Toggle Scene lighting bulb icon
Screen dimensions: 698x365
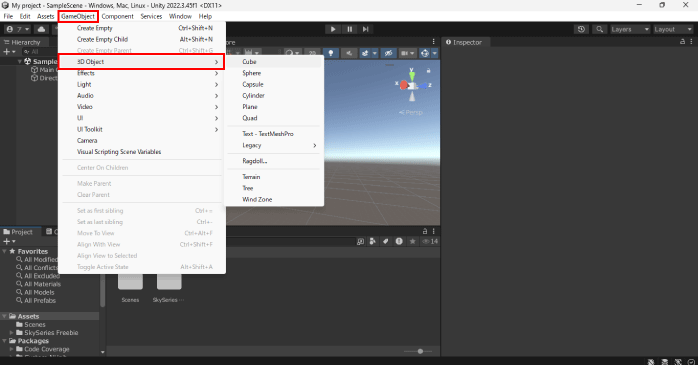click(331, 53)
